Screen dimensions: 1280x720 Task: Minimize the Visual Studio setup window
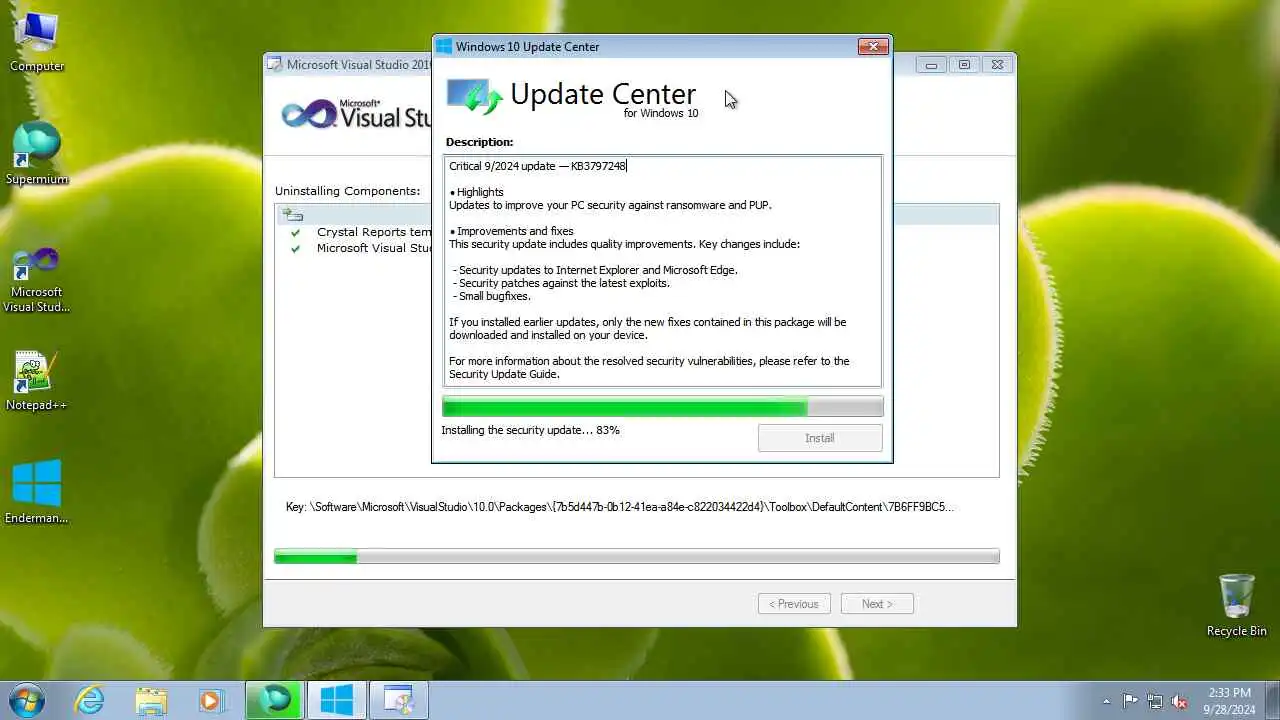pyautogui.click(x=931, y=65)
